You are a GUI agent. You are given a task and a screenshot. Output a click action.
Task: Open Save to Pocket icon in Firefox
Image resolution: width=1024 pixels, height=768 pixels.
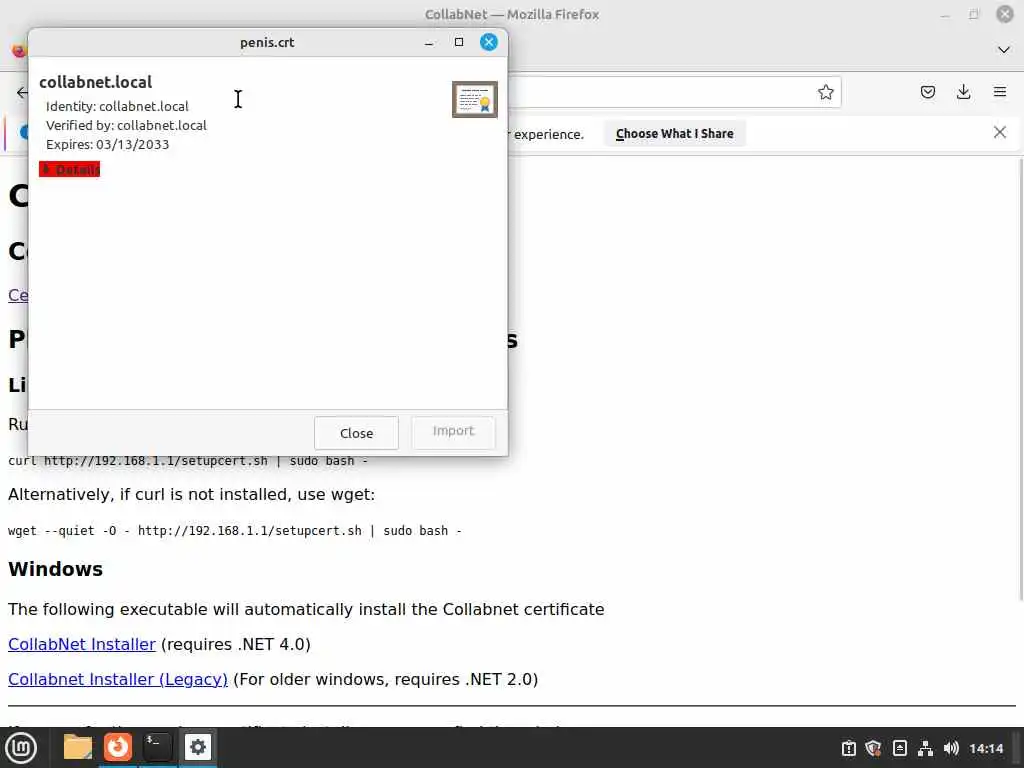(x=927, y=92)
